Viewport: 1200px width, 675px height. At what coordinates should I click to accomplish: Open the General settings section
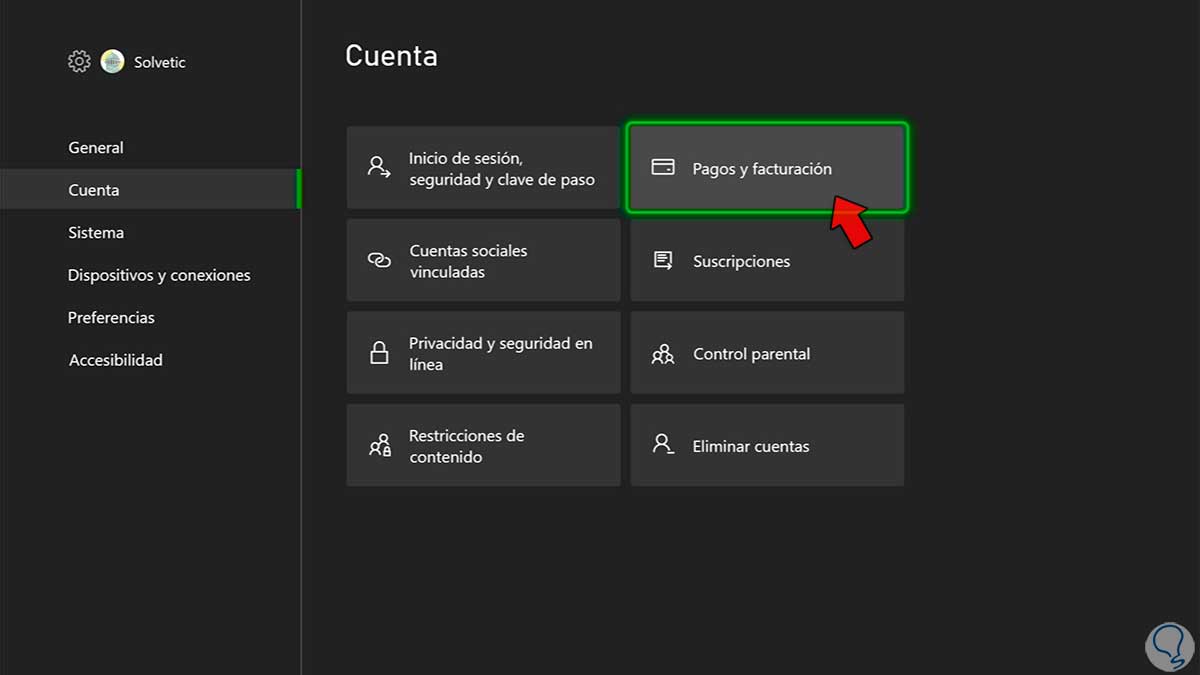pos(96,148)
